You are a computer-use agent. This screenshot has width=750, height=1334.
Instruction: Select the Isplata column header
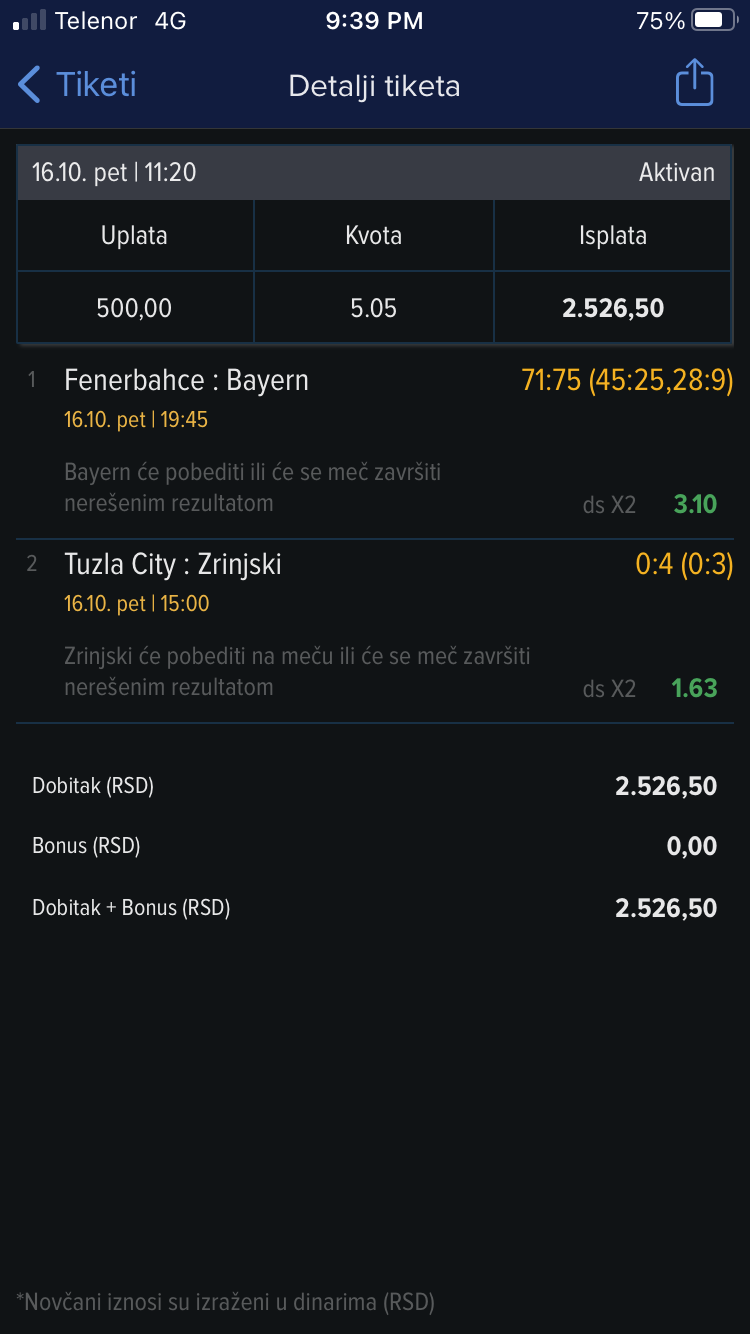tap(612, 236)
